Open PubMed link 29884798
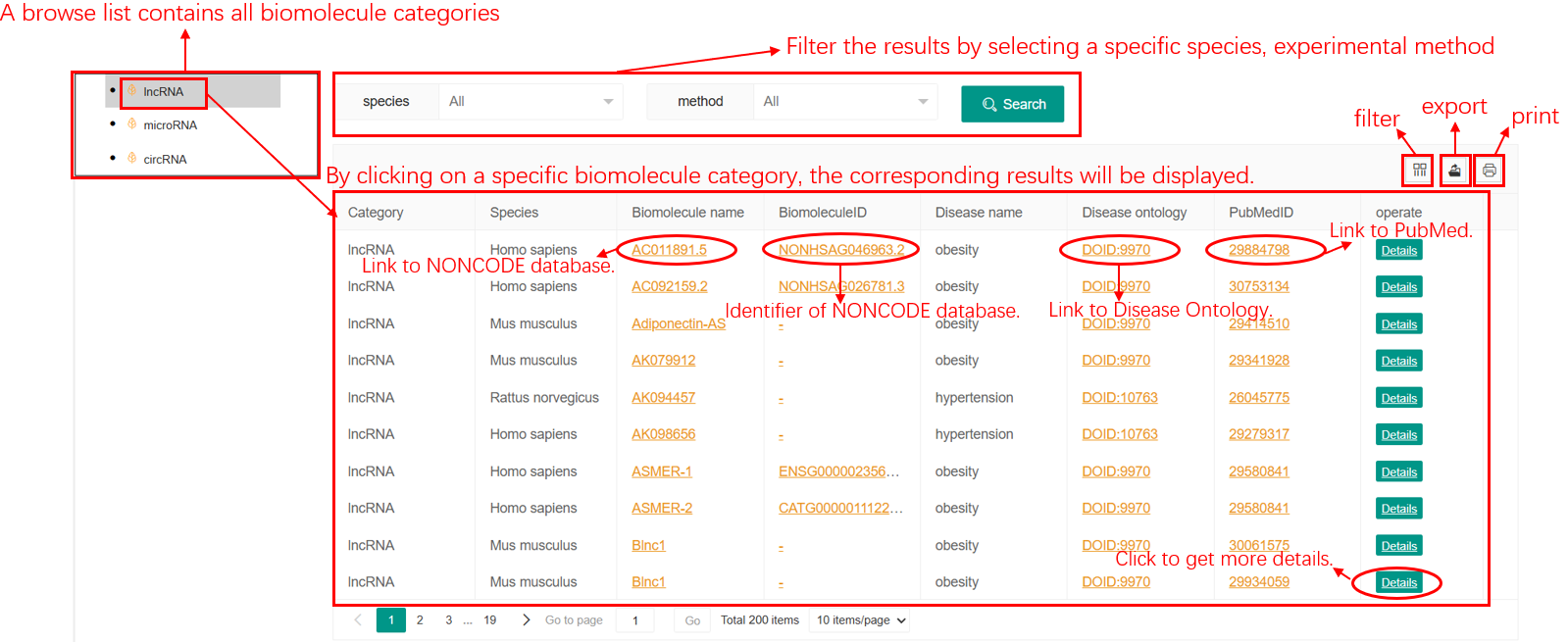This screenshot has width=1568, height=642. point(1258,250)
